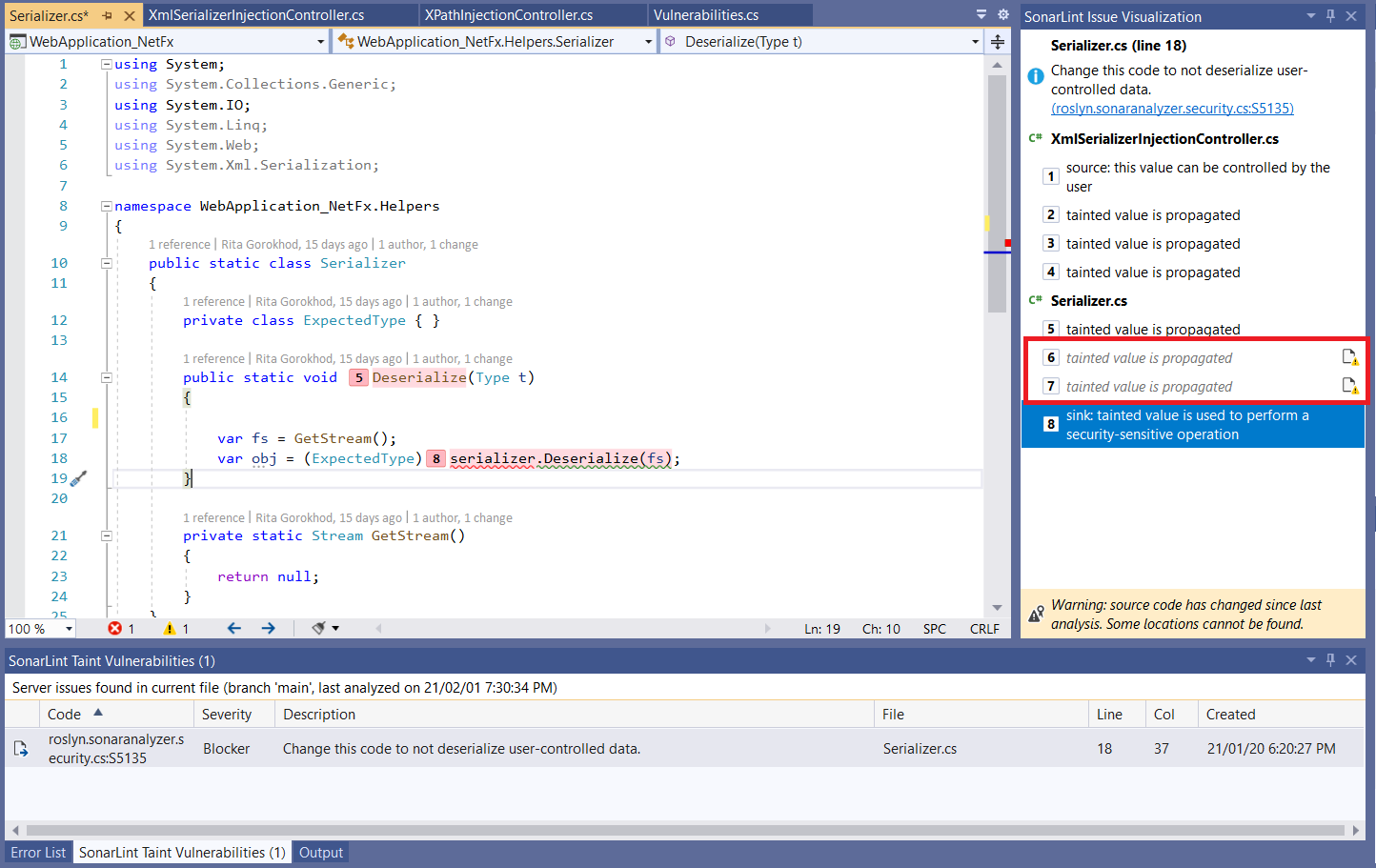1376x868 pixels.
Task: Select the S5135 Blocker vulnerability row
Action: point(684,749)
